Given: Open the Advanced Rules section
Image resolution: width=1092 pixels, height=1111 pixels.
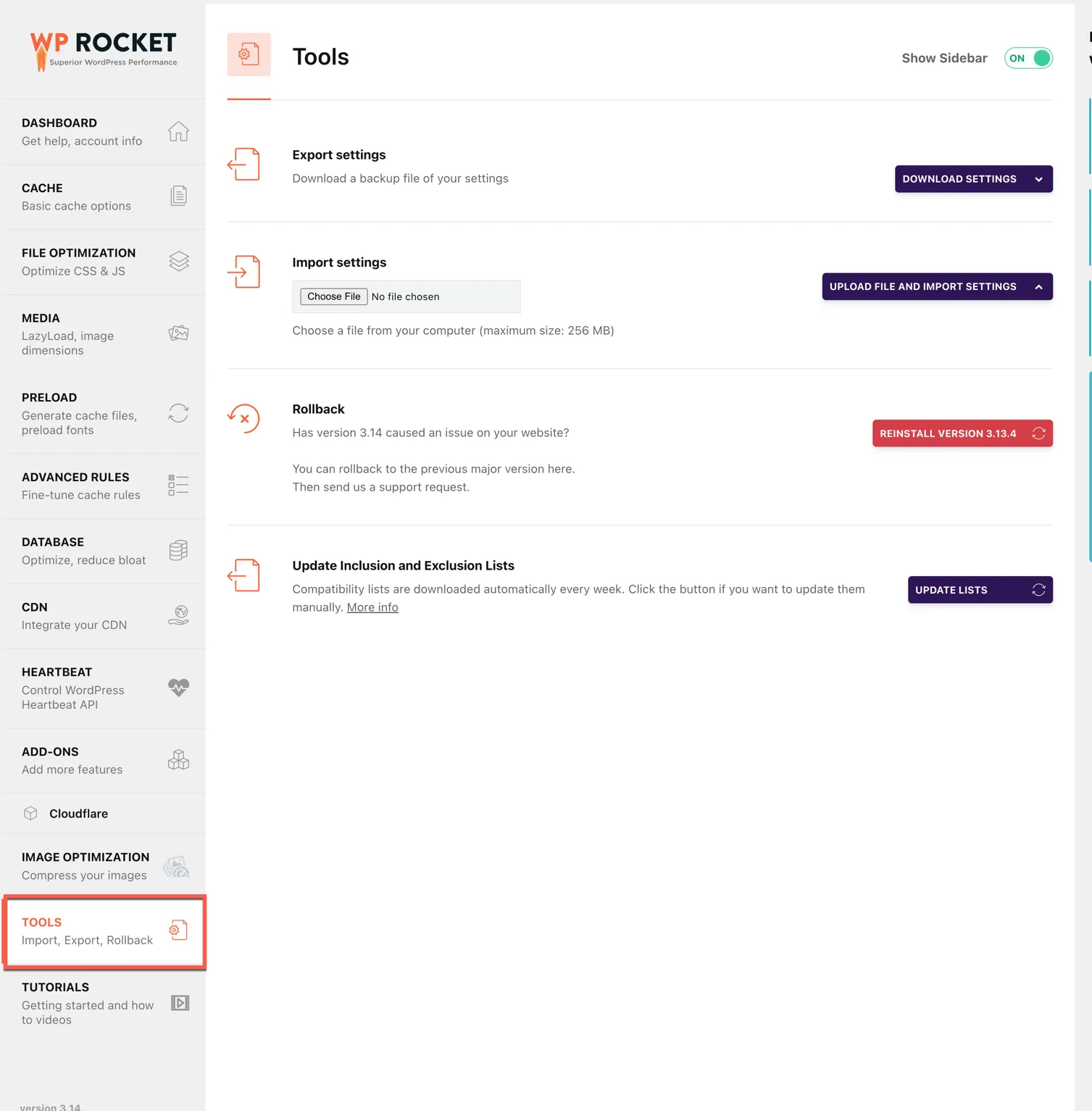Looking at the screenshot, I should [80, 485].
